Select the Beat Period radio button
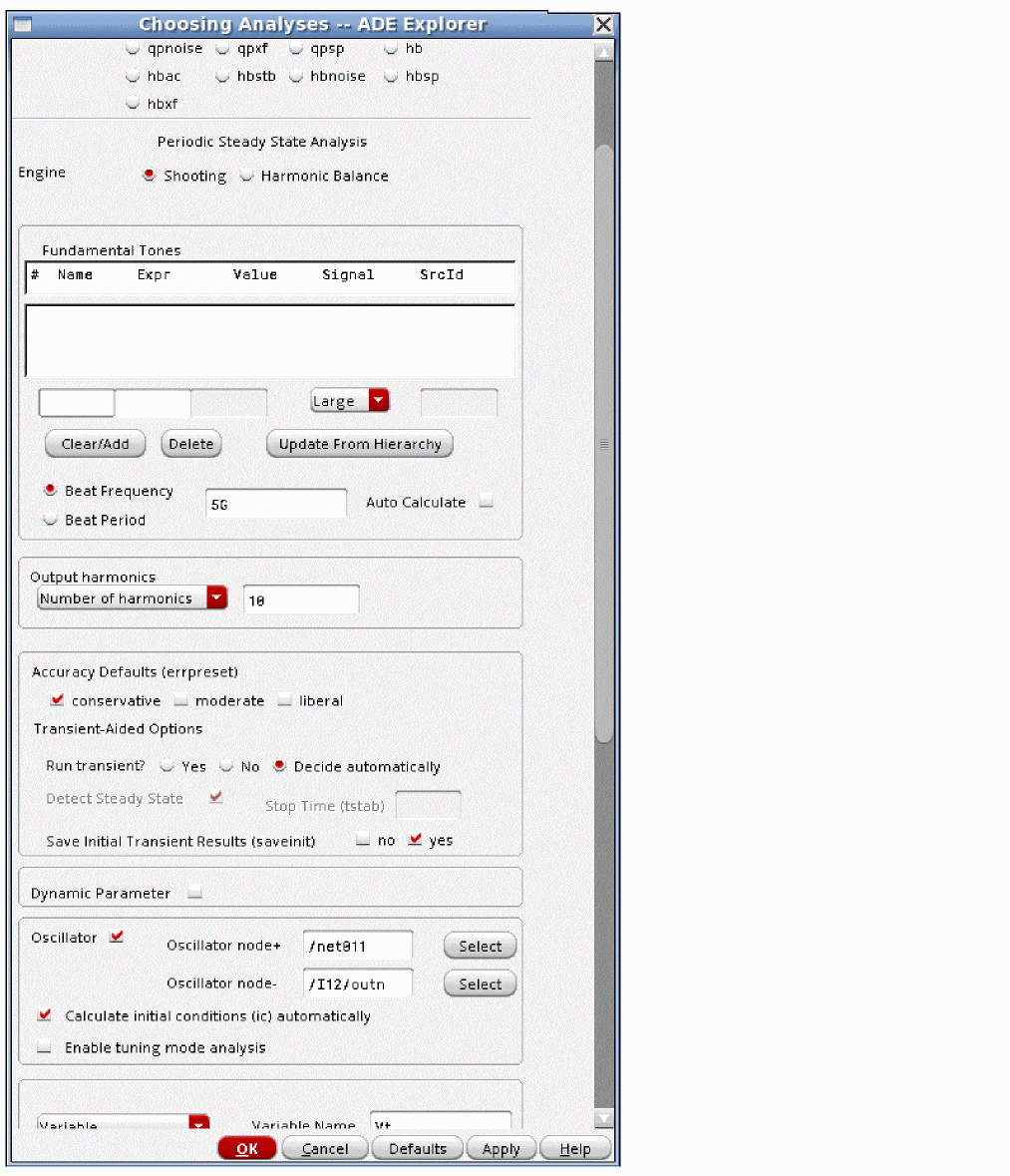This screenshot has height=1176, width=1010. pyautogui.click(x=50, y=520)
